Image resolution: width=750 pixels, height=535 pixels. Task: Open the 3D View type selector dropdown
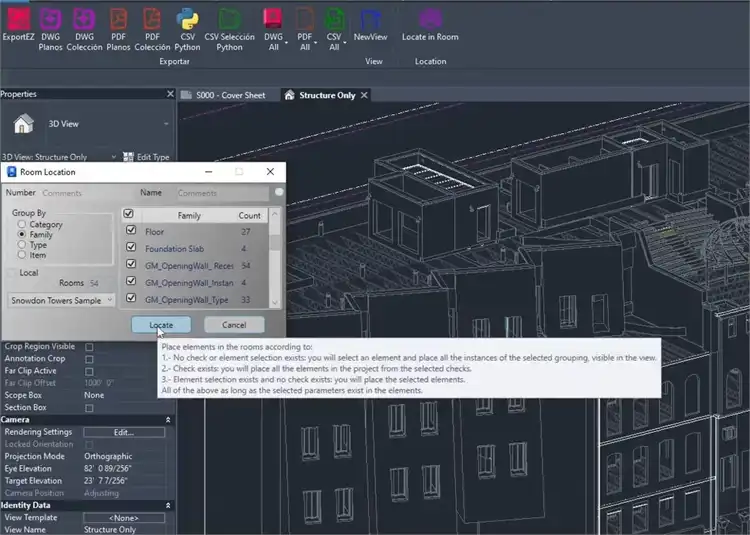point(166,125)
